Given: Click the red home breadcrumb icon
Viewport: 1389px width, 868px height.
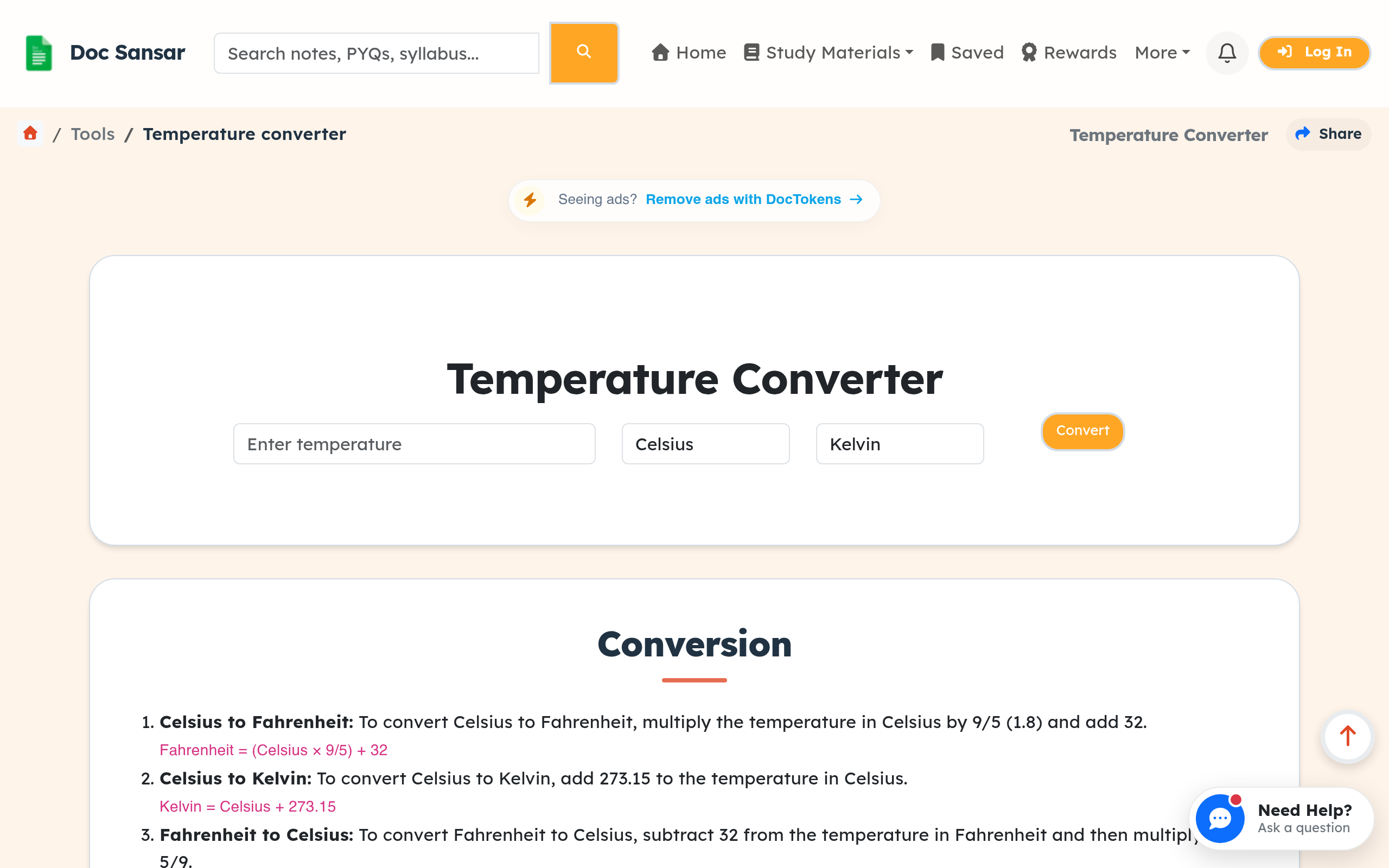Looking at the screenshot, I should (30, 134).
